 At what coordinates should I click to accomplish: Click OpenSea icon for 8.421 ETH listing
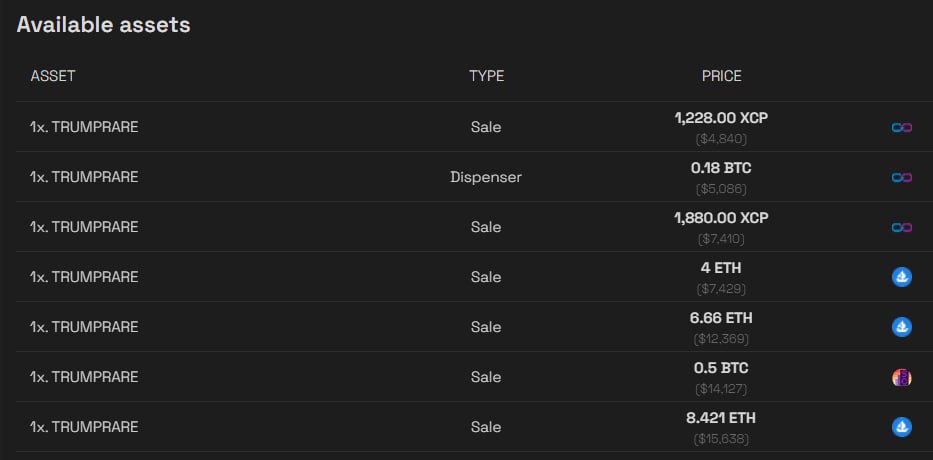point(901,427)
